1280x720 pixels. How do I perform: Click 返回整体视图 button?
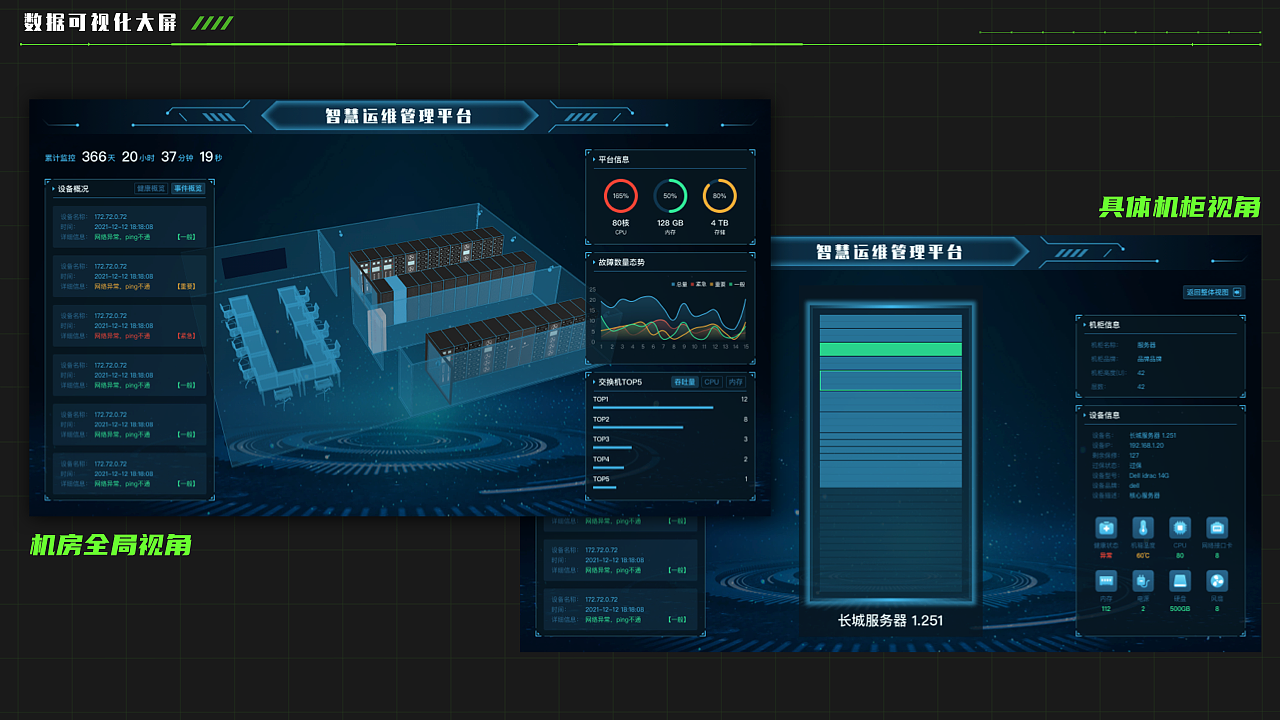tap(1213, 293)
